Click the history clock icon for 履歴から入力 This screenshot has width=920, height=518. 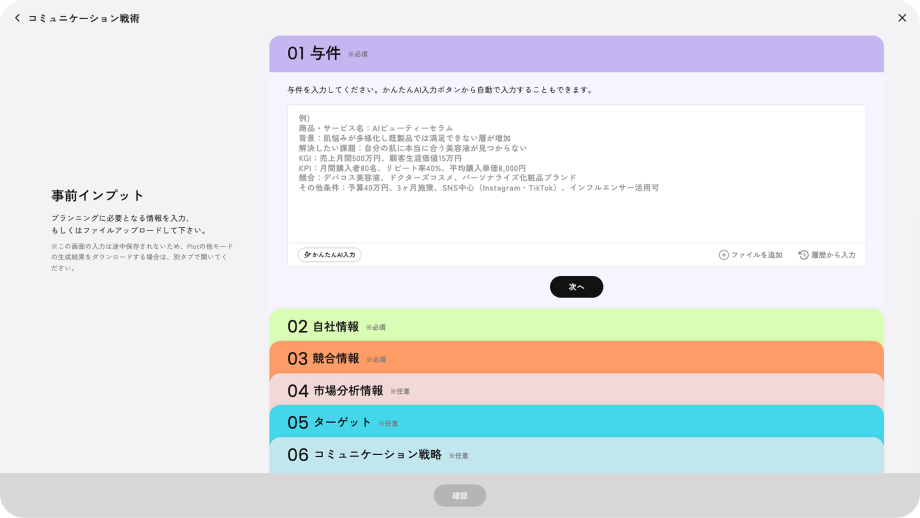pyautogui.click(x=803, y=255)
